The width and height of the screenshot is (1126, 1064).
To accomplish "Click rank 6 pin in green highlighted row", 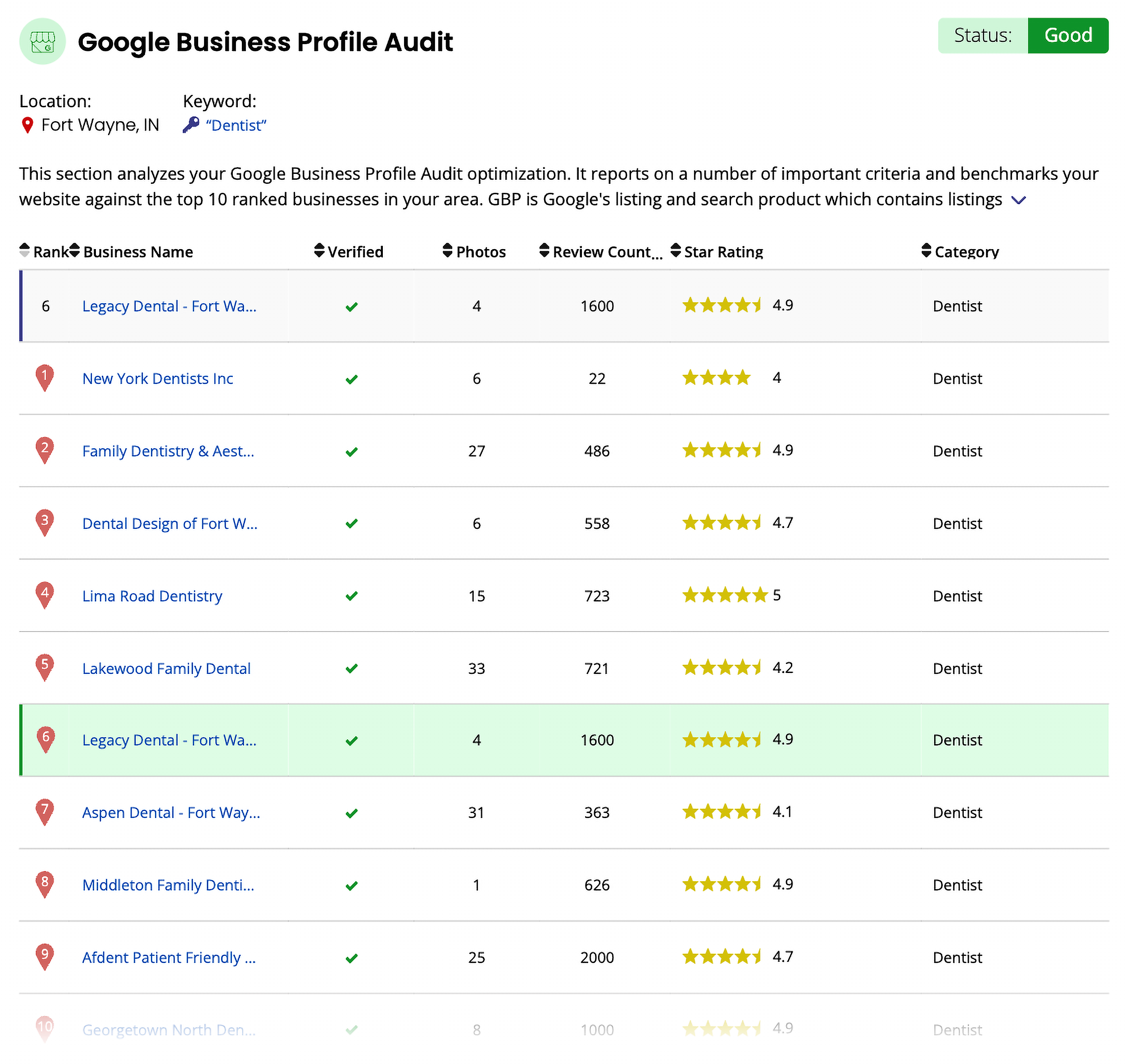I will [46, 740].
